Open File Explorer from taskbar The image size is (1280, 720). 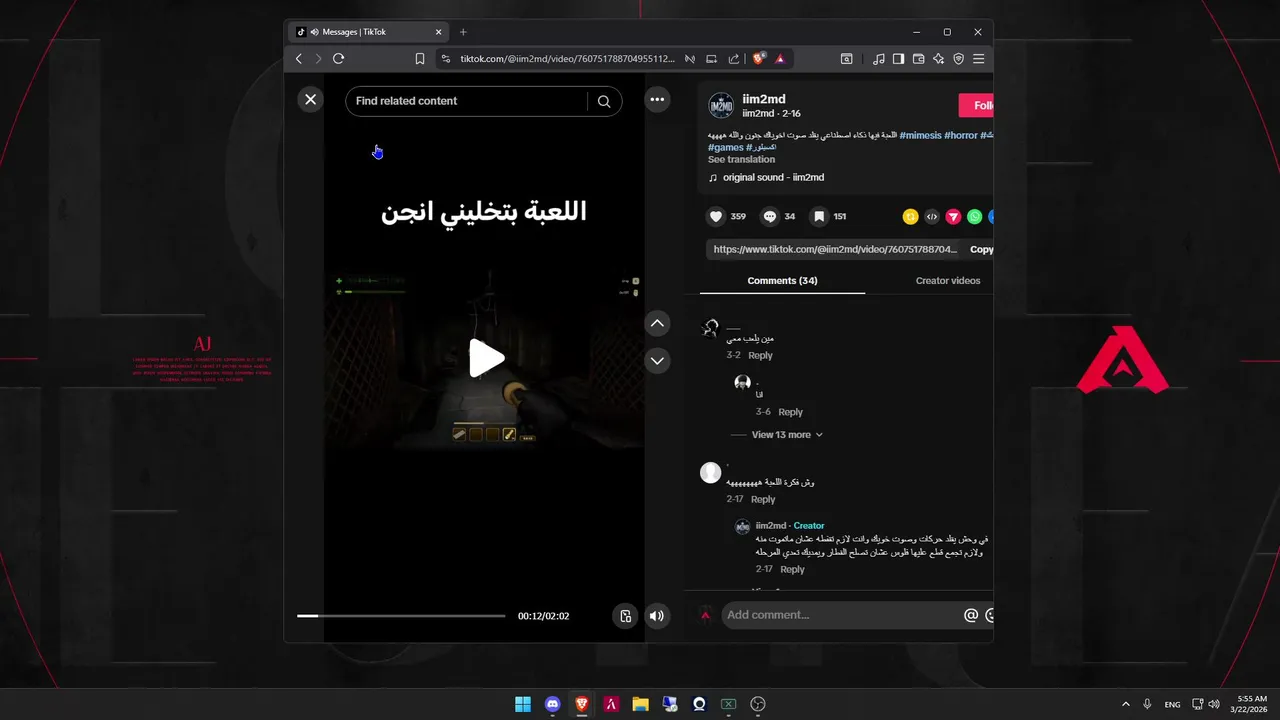[x=640, y=704]
